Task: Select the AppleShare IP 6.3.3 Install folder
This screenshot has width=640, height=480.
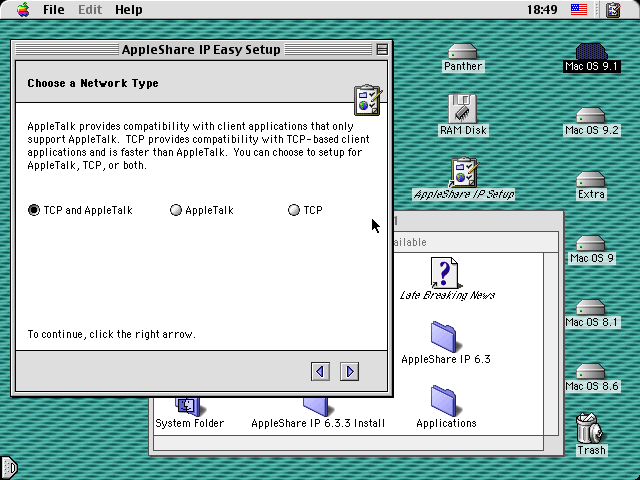Action: (x=316, y=407)
